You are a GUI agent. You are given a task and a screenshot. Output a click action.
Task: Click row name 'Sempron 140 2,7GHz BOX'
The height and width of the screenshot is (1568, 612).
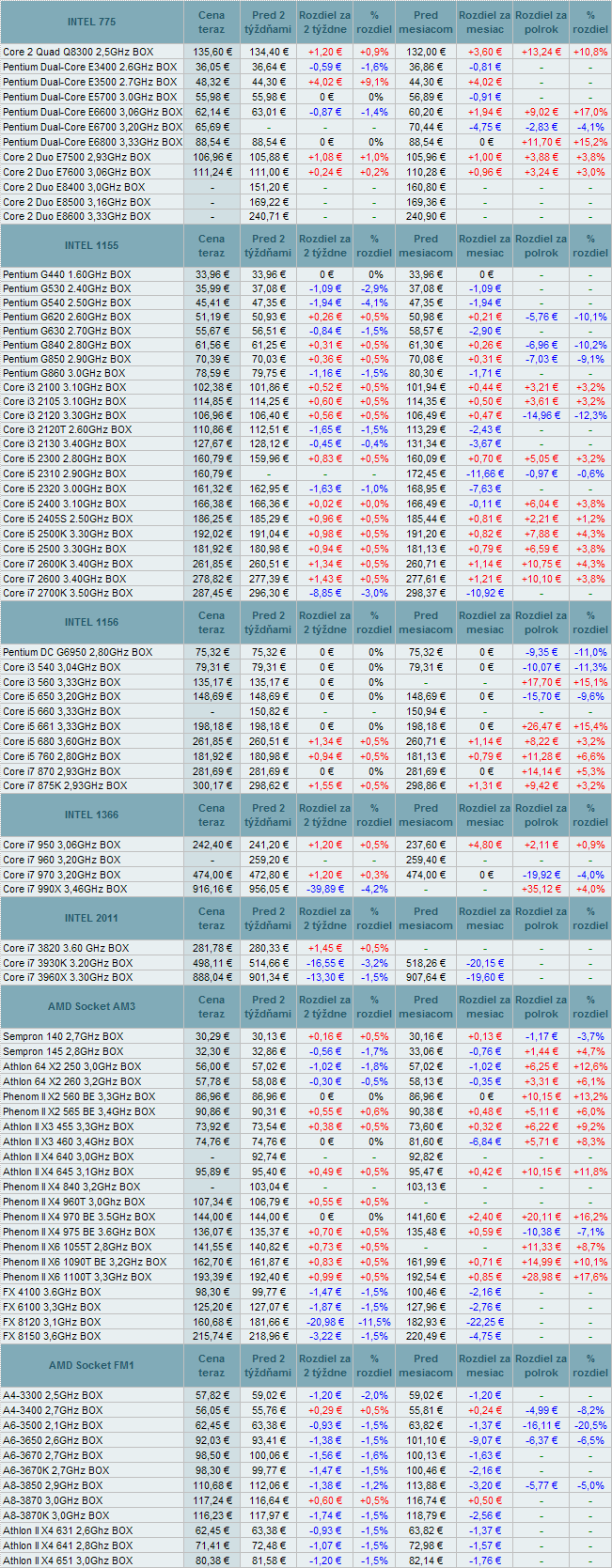pos(63,1036)
